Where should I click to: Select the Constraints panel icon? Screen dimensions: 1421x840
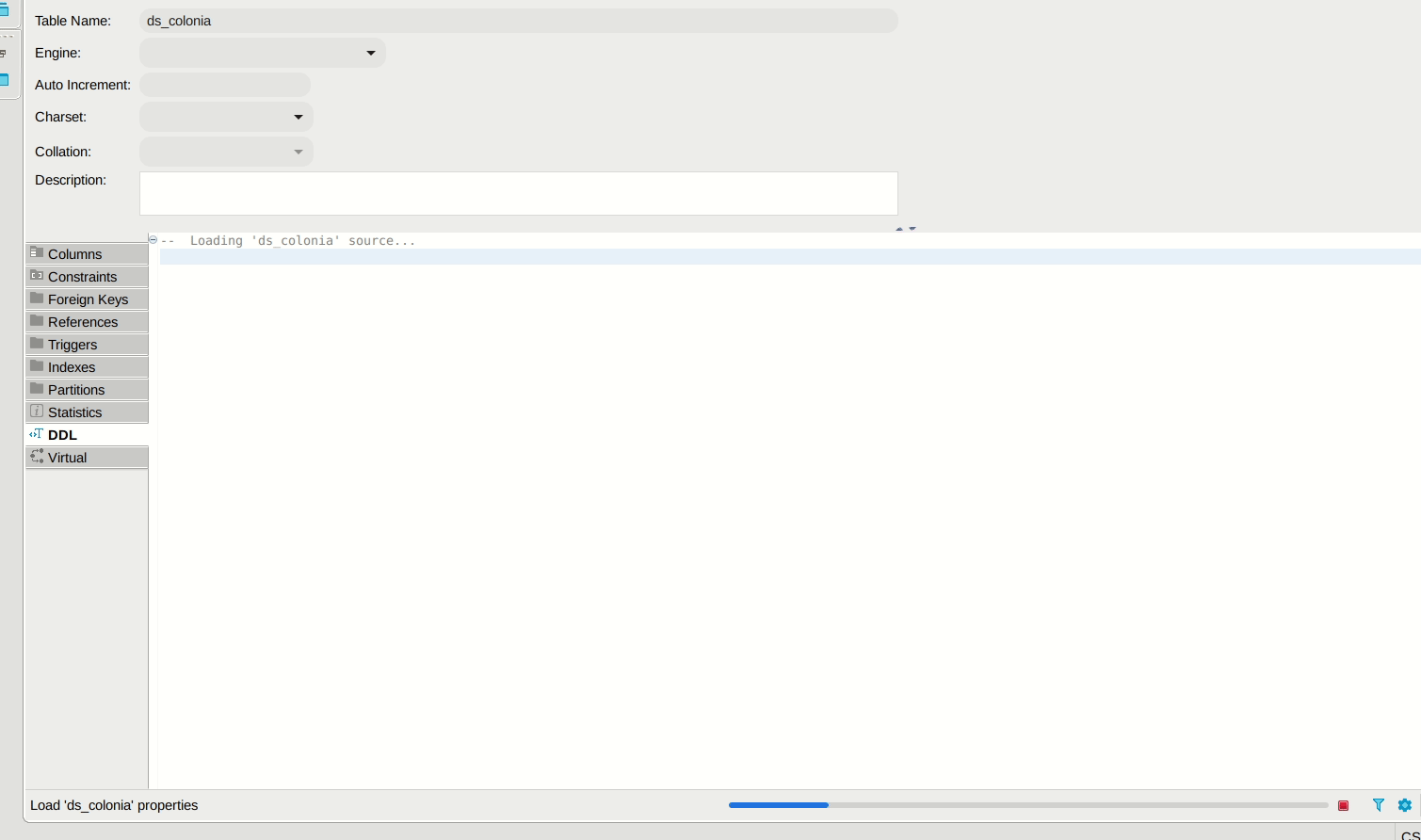point(37,275)
